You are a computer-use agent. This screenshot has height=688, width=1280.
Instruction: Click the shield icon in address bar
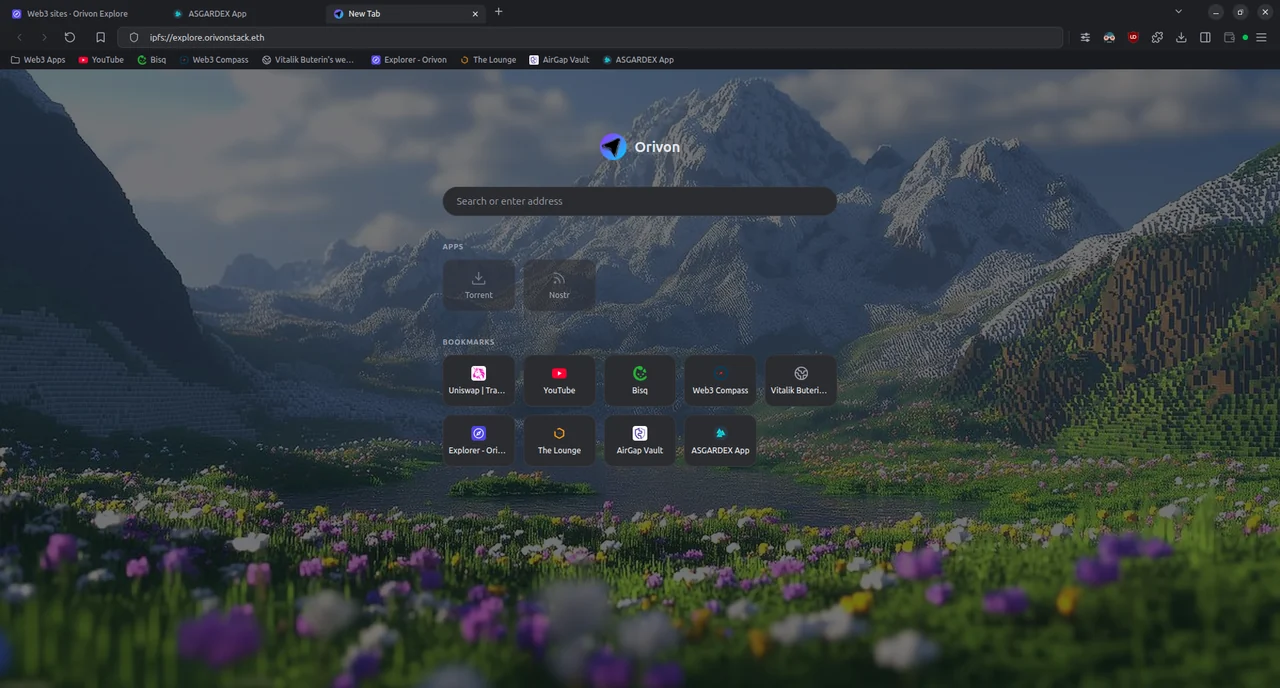134,37
